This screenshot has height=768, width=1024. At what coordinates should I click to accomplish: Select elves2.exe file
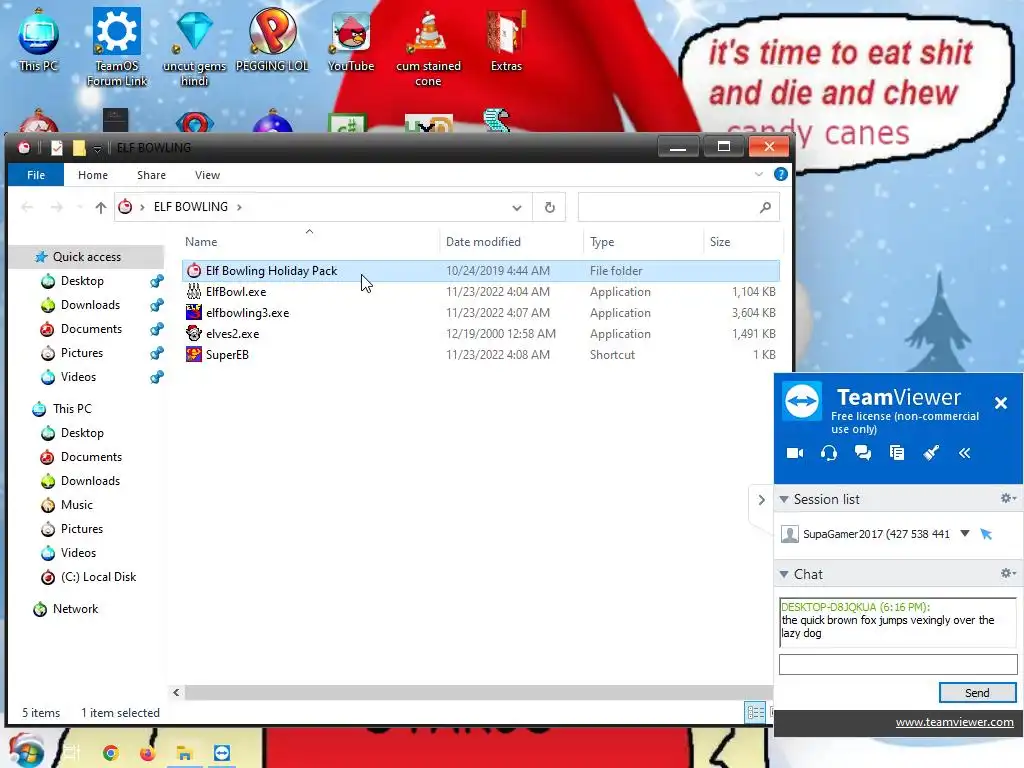click(481, 334)
